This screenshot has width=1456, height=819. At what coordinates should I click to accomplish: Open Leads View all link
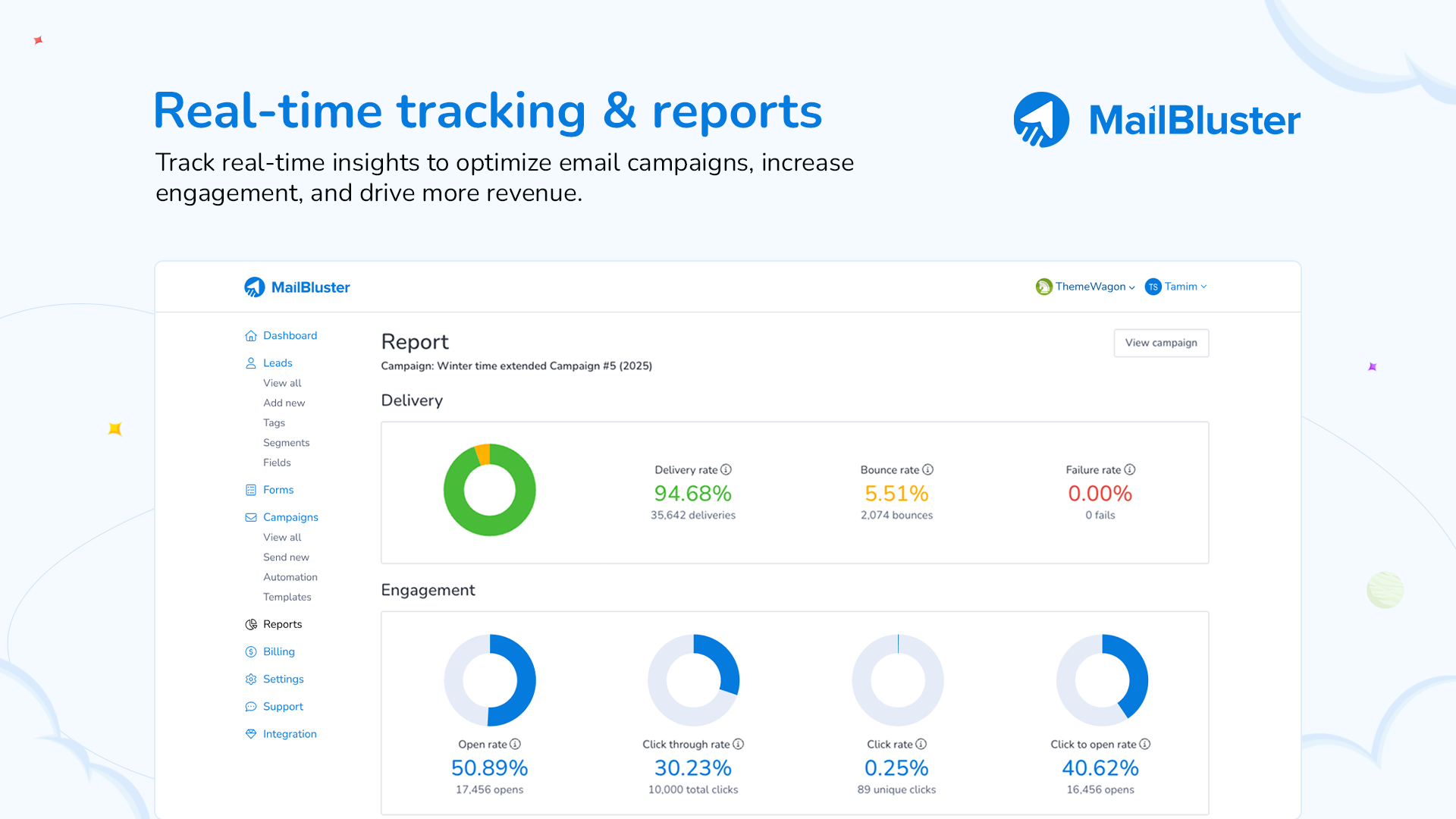point(282,383)
